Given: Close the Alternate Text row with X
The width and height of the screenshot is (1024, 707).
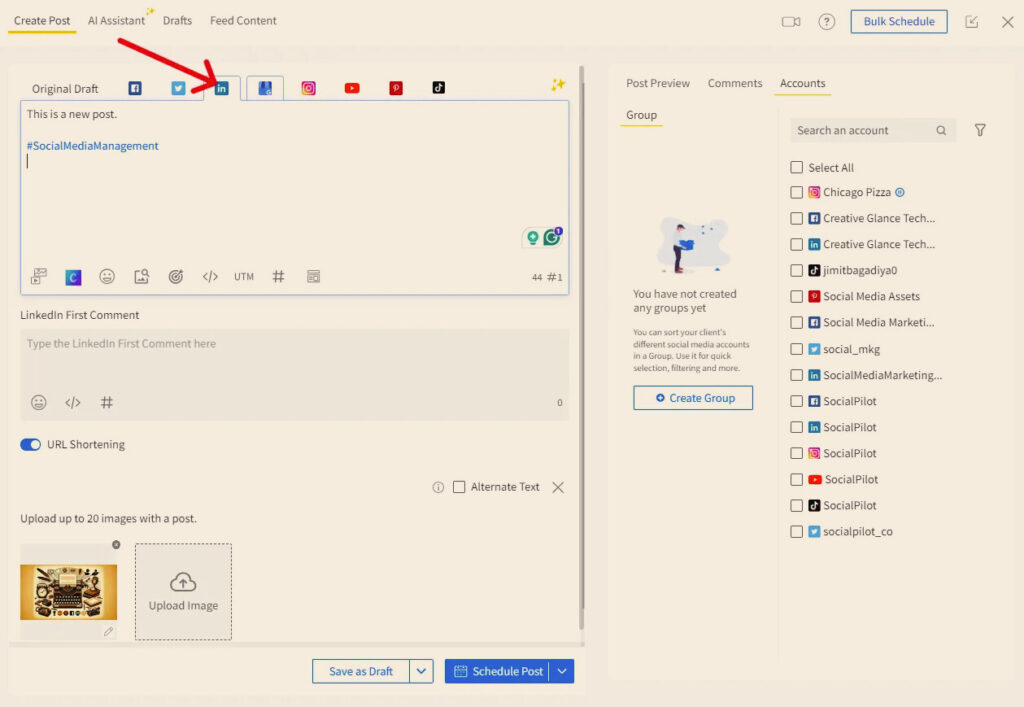Looking at the screenshot, I should click(558, 488).
